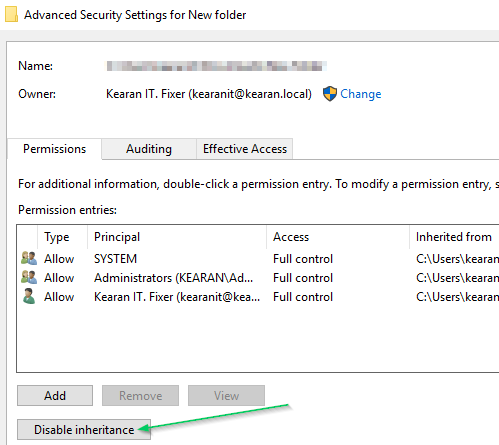
Task: Select the Administrators group icon
Action: tap(29, 277)
